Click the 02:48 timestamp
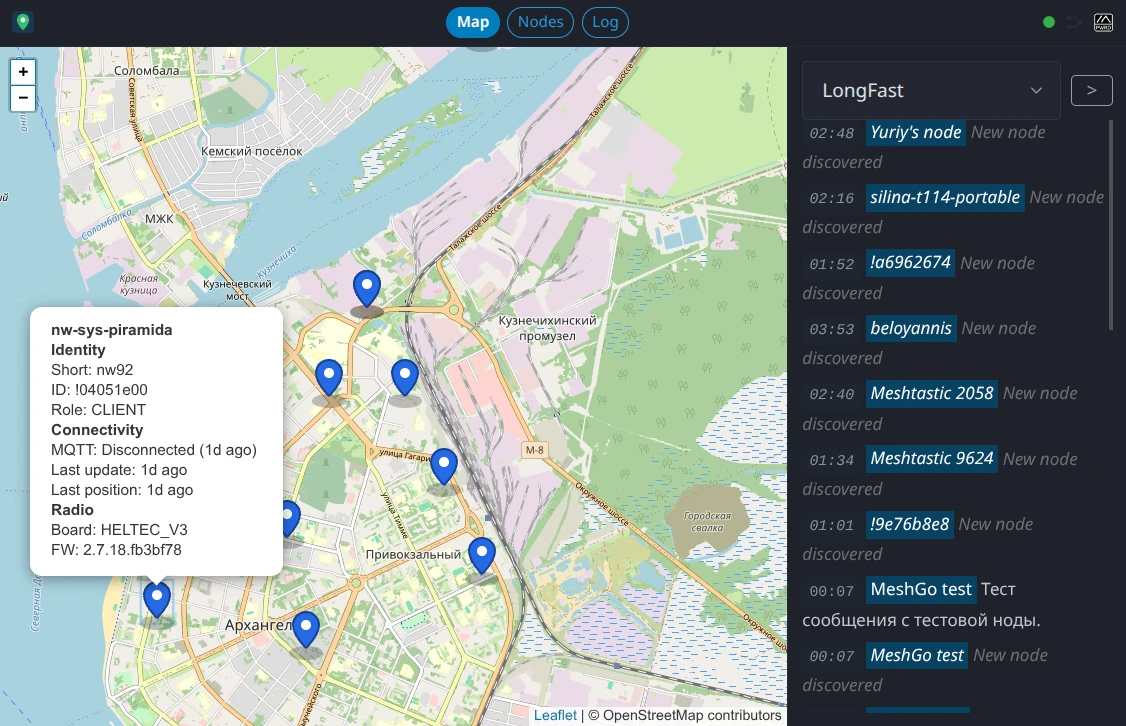 click(832, 134)
